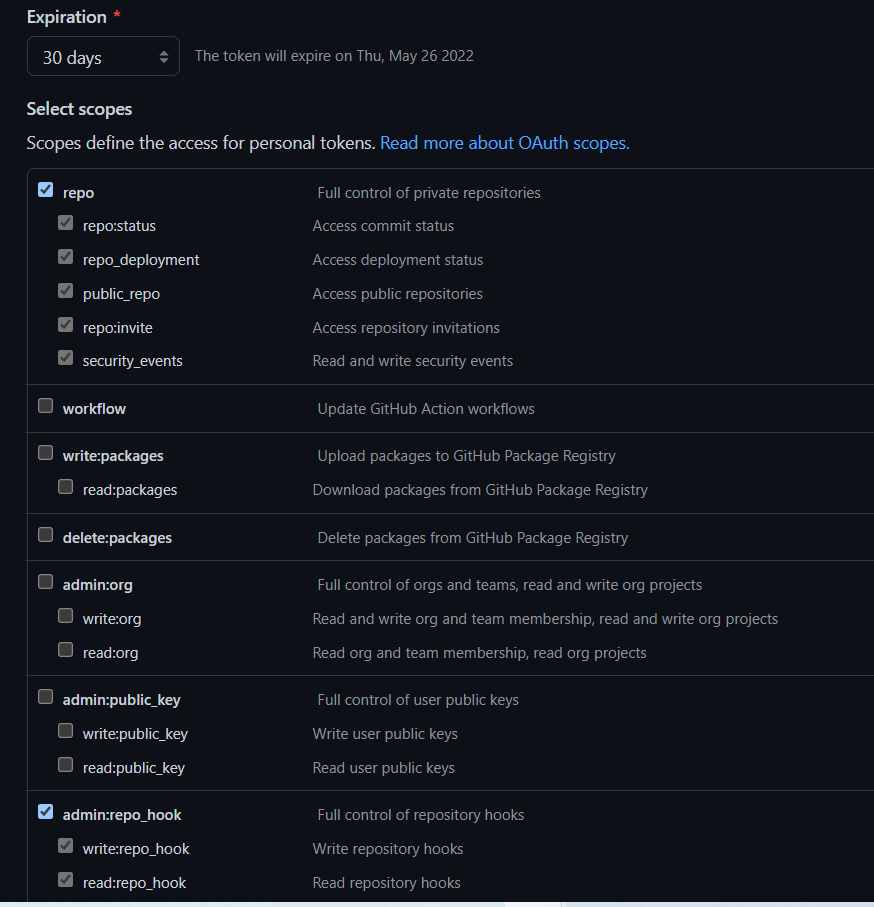Click 'Access deployment status' description
The width and height of the screenshot is (874, 907).
click(397, 260)
